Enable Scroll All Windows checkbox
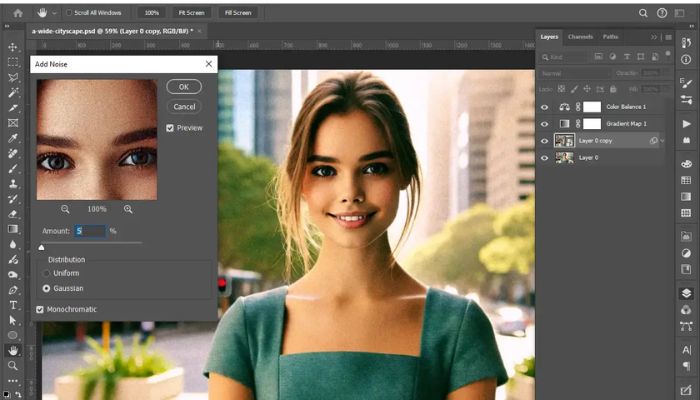 pyautogui.click(x=69, y=13)
